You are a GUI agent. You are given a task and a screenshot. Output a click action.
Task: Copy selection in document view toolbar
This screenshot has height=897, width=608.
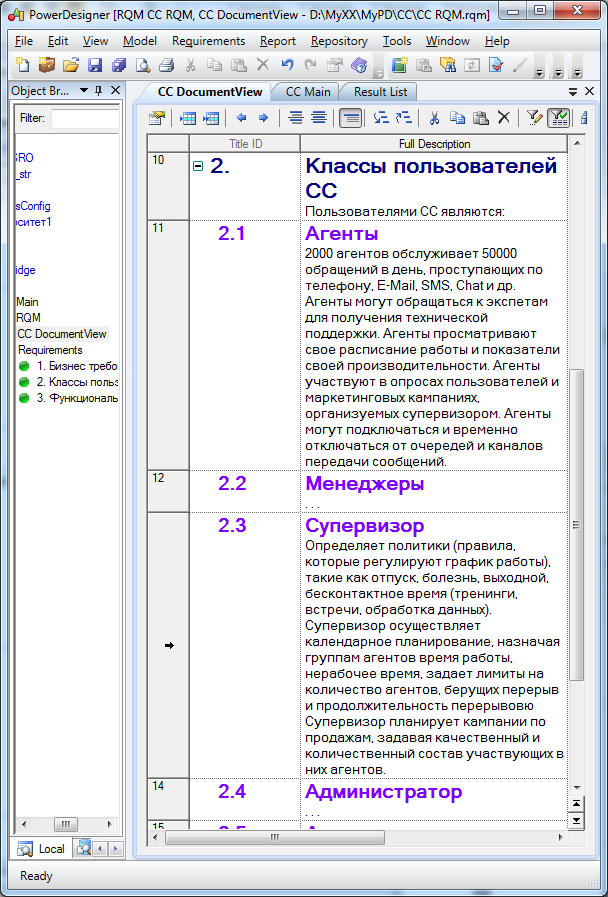[457, 118]
